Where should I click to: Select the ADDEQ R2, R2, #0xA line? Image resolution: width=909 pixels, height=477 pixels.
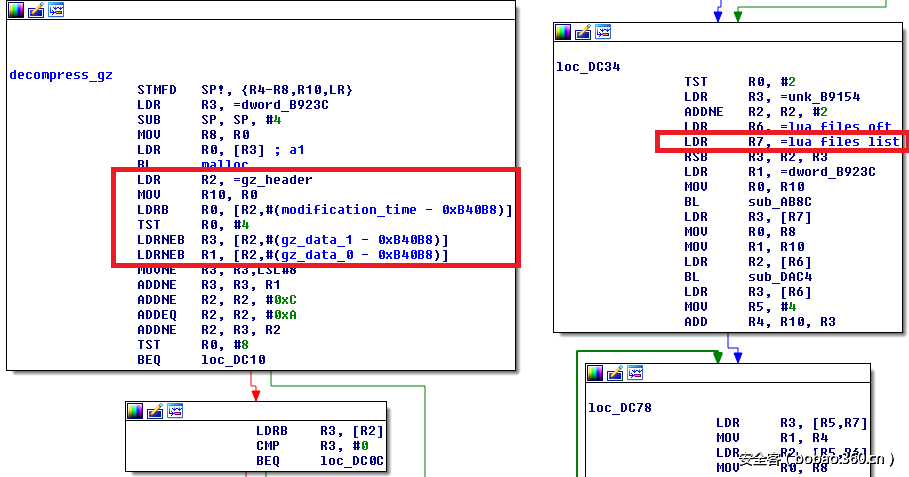[217, 315]
